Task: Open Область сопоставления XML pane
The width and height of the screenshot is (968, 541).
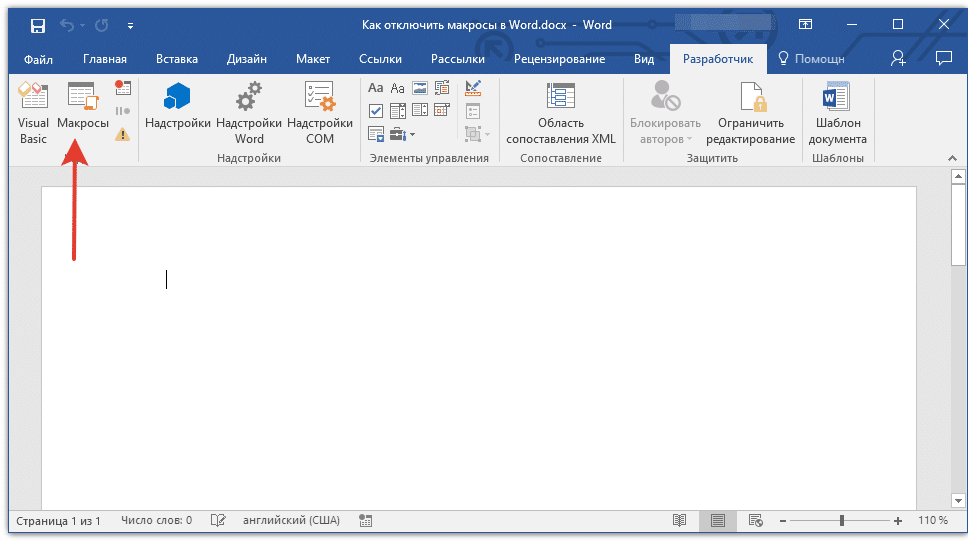Action: click(561, 113)
